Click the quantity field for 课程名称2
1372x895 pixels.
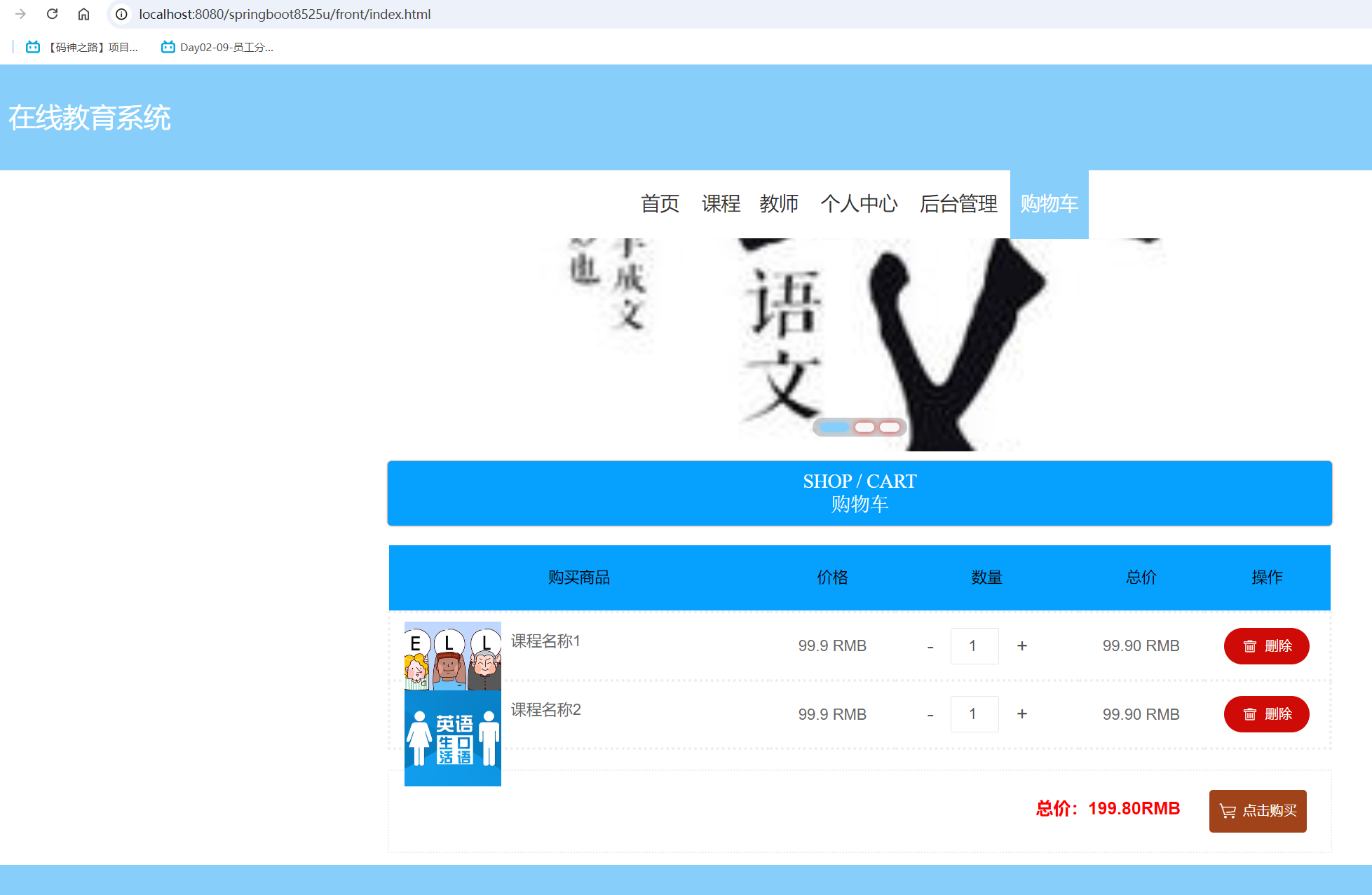coord(974,714)
